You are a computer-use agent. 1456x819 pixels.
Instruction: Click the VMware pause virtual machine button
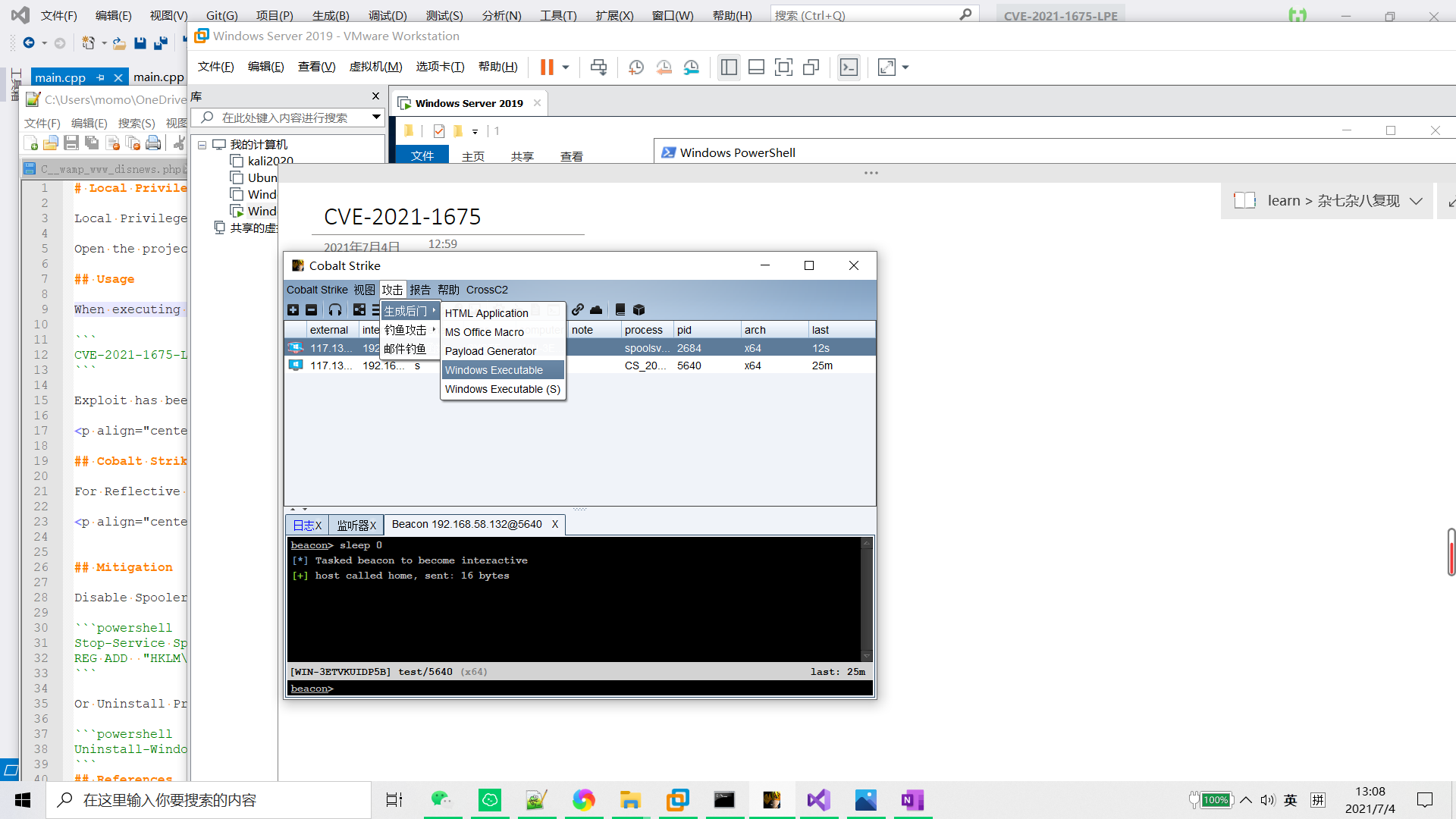coord(547,67)
